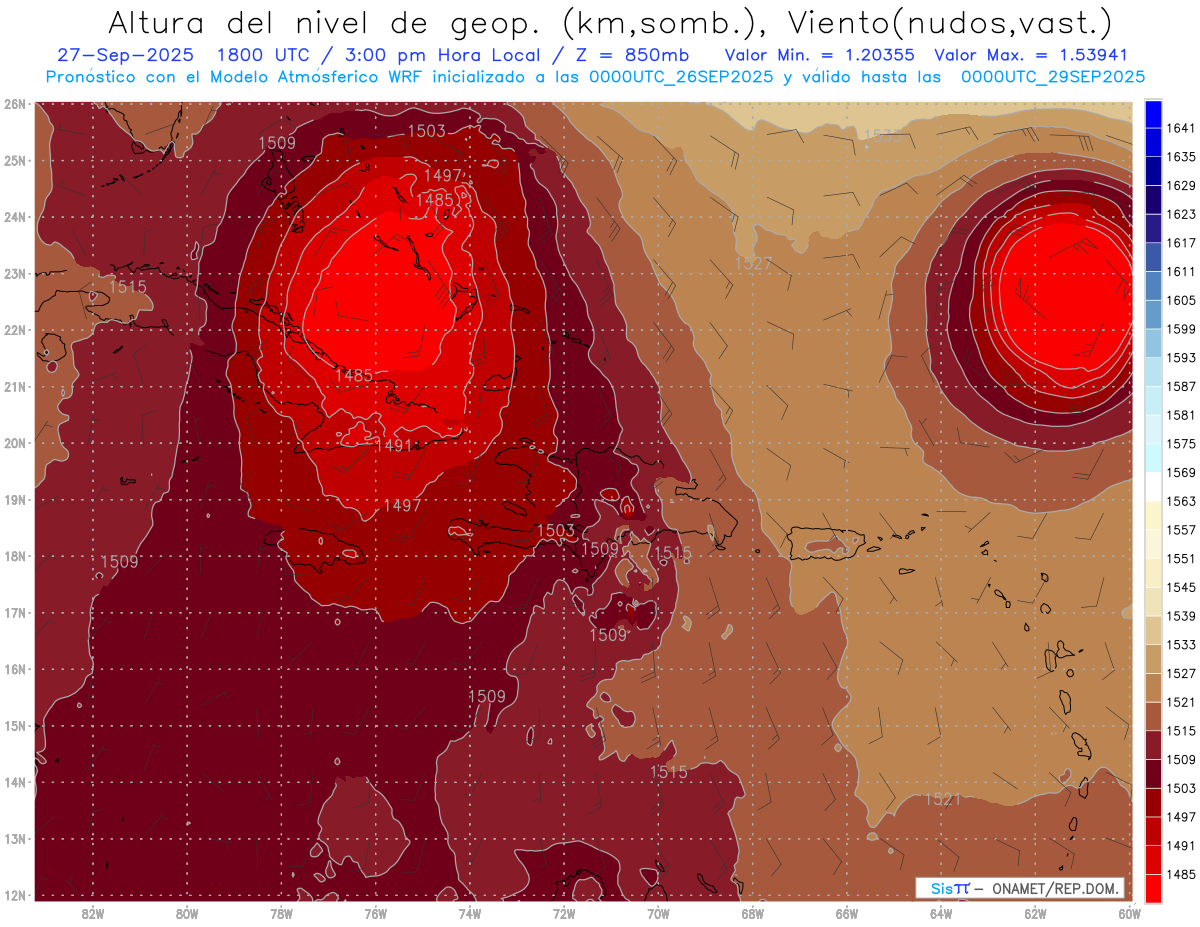Click the 70W longitude axis label

658,912
